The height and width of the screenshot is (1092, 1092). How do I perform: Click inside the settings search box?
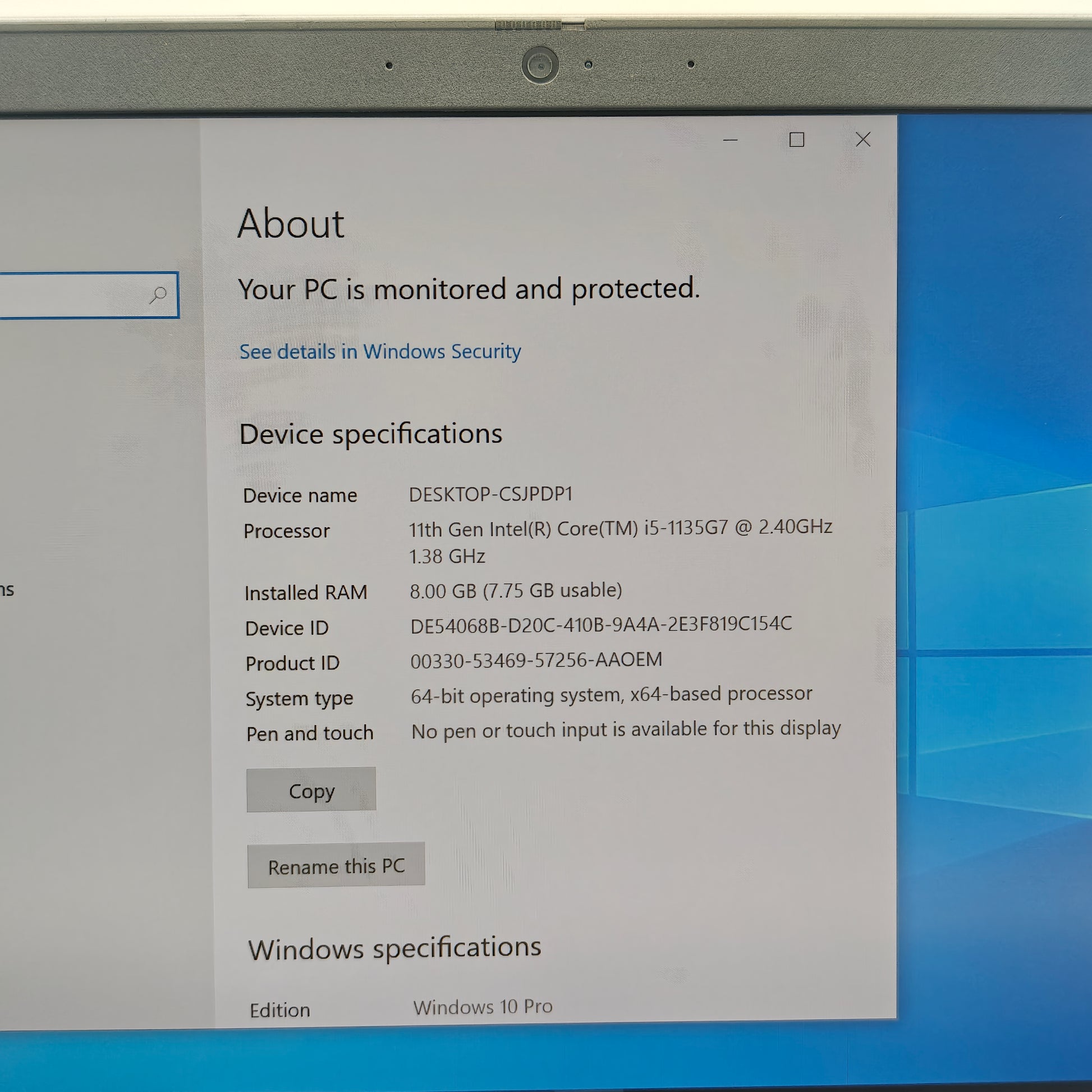(x=68, y=296)
